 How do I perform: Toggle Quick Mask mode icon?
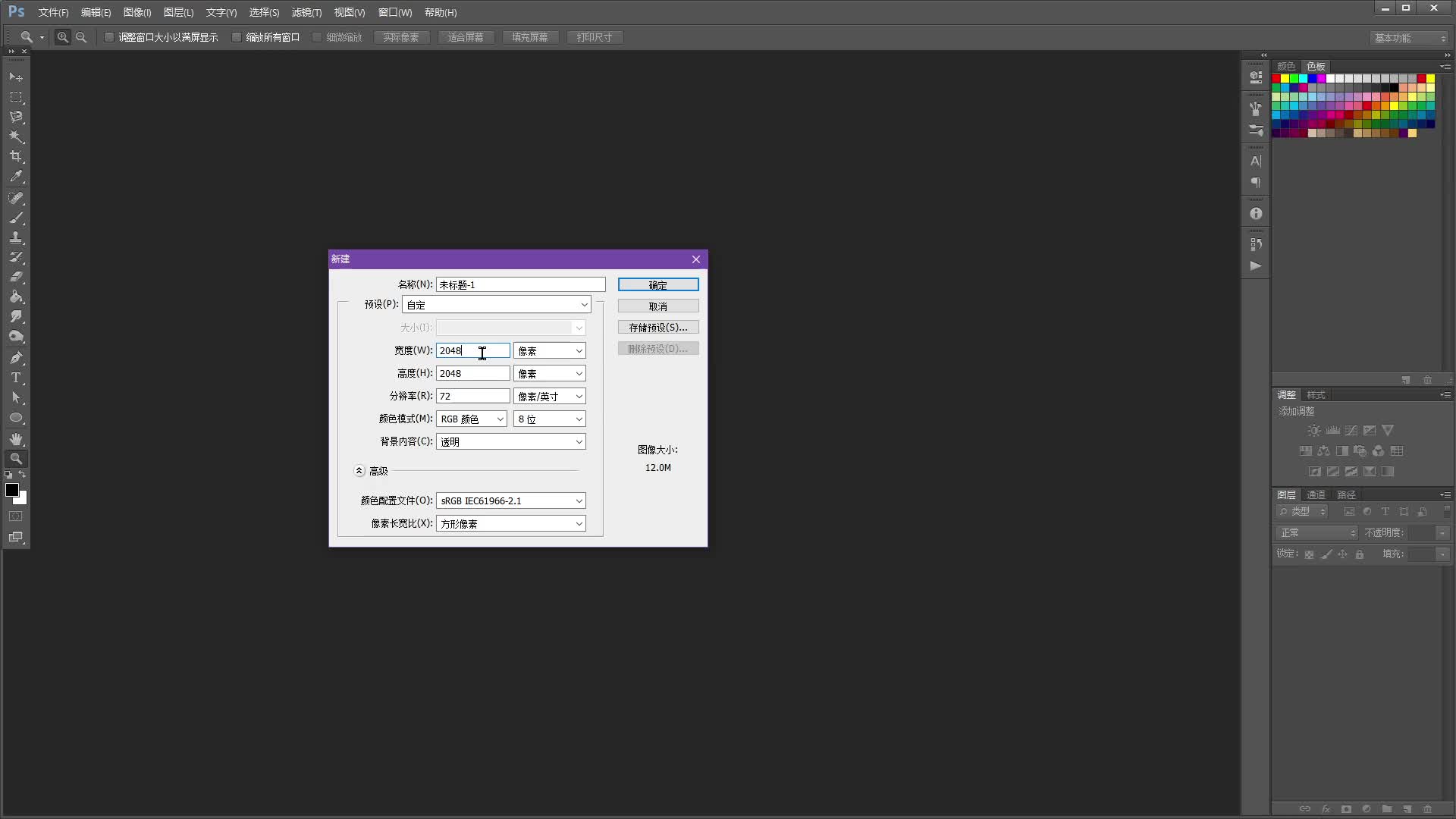pos(16,516)
